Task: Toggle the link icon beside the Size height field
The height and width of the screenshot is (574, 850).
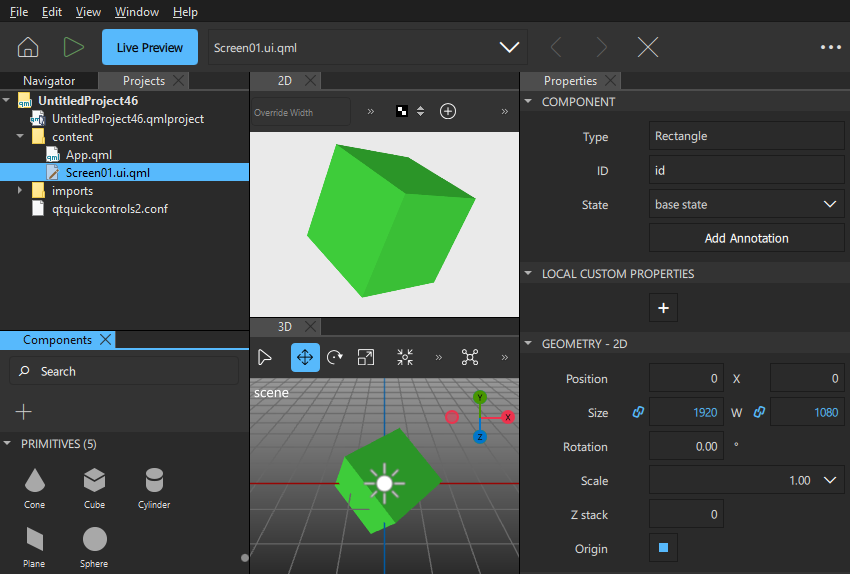Action: (759, 412)
